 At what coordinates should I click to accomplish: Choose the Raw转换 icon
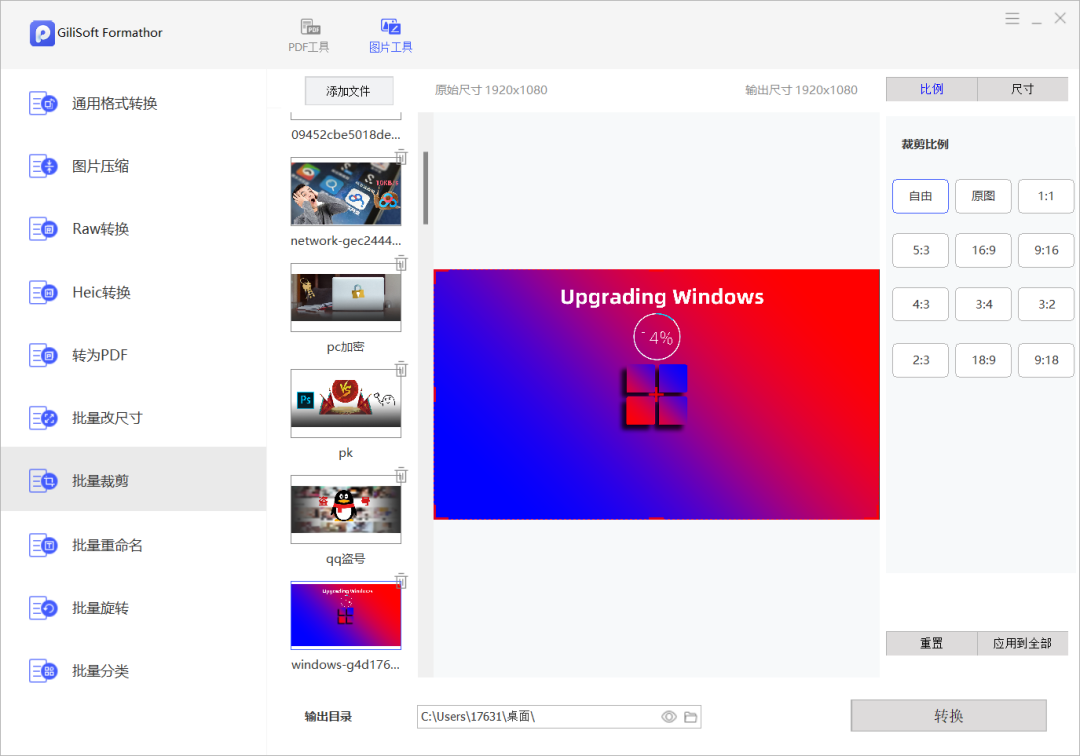click(x=43, y=229)
